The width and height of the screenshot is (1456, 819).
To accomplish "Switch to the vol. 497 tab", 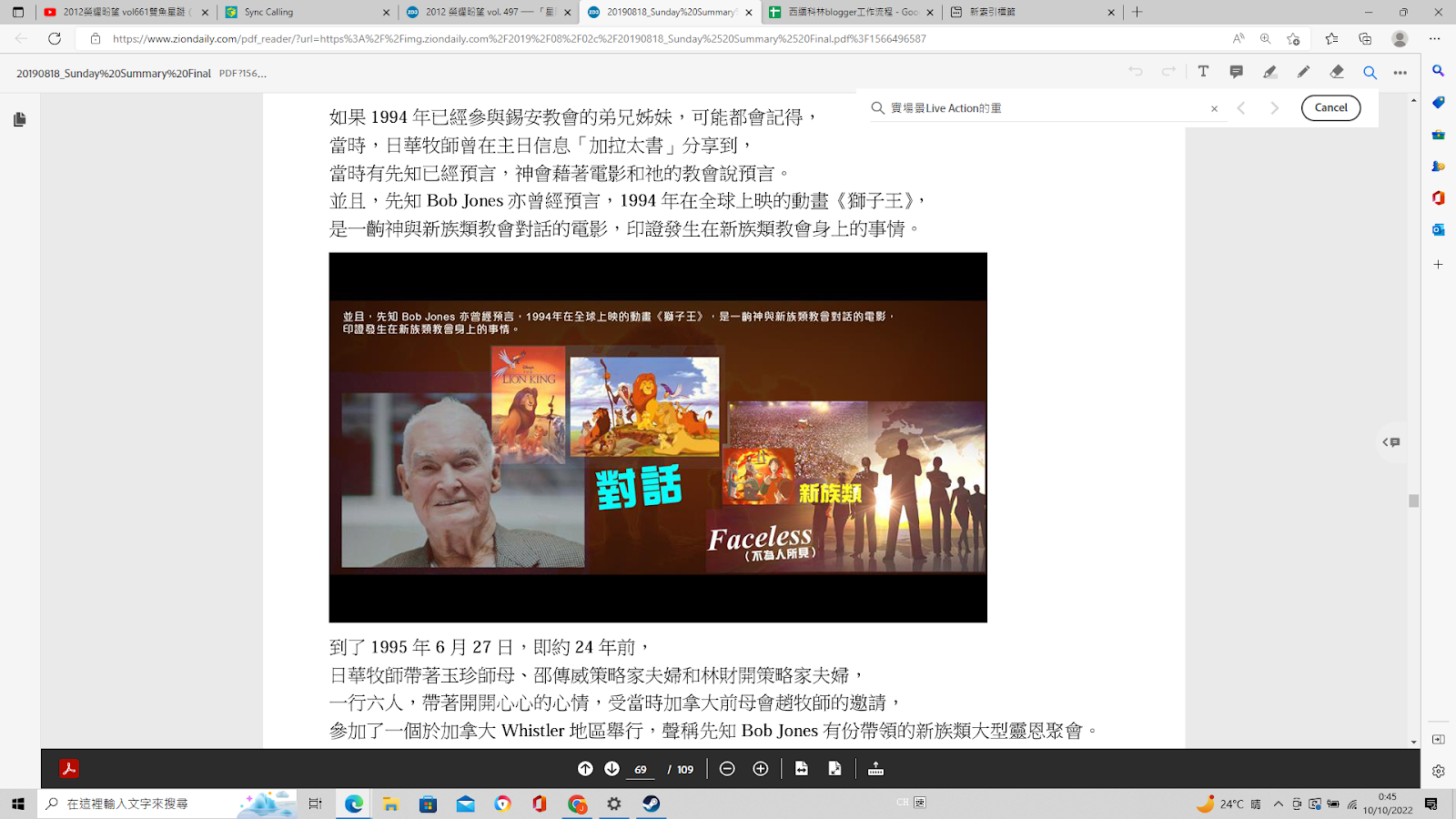I will point(490,12).
